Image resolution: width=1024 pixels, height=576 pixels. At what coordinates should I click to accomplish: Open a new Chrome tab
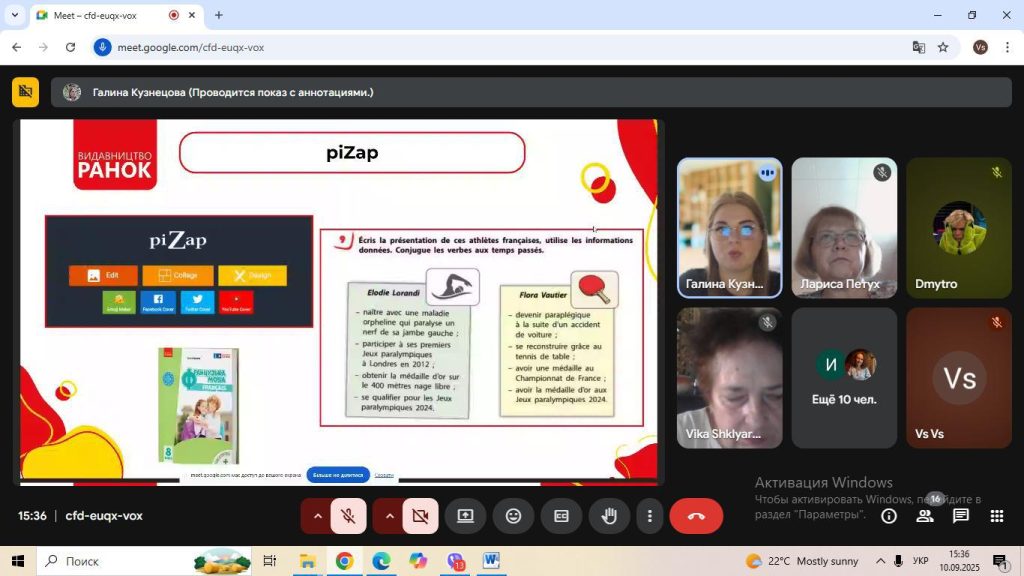point(219,15)
